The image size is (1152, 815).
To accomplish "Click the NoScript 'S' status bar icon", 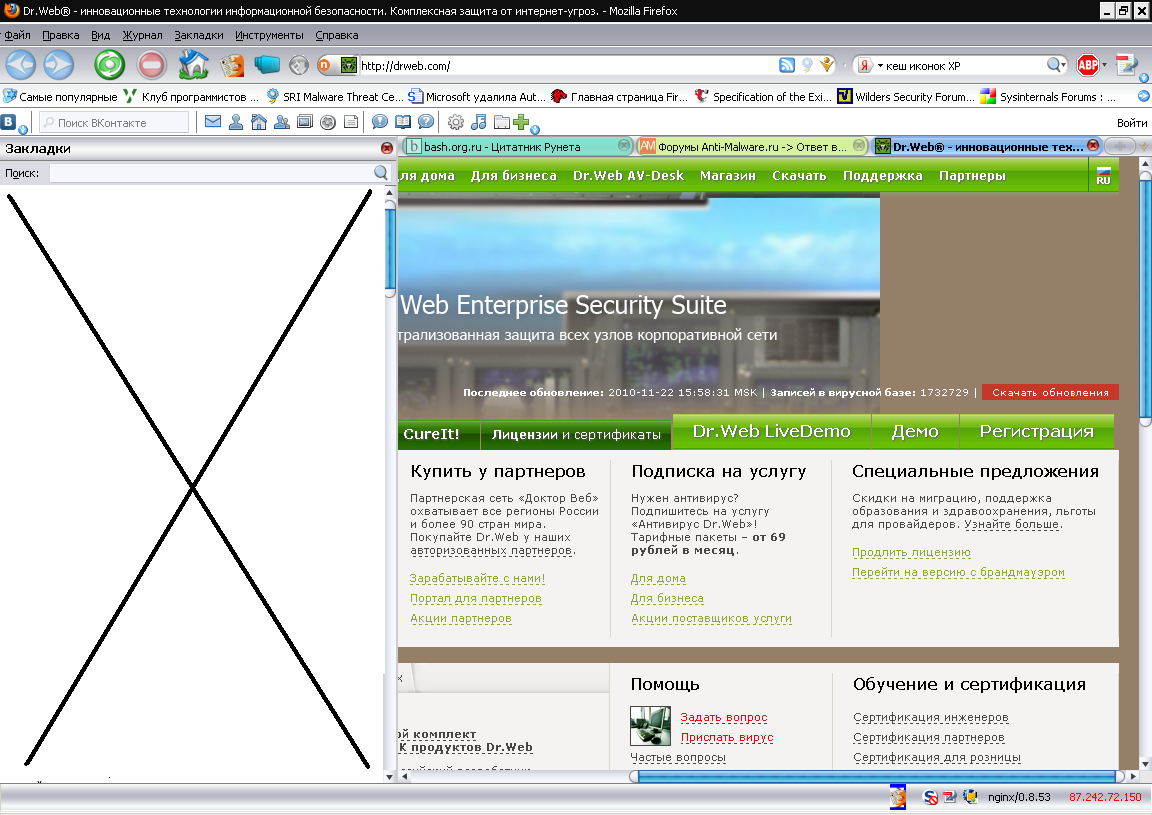I will point(930,797).
